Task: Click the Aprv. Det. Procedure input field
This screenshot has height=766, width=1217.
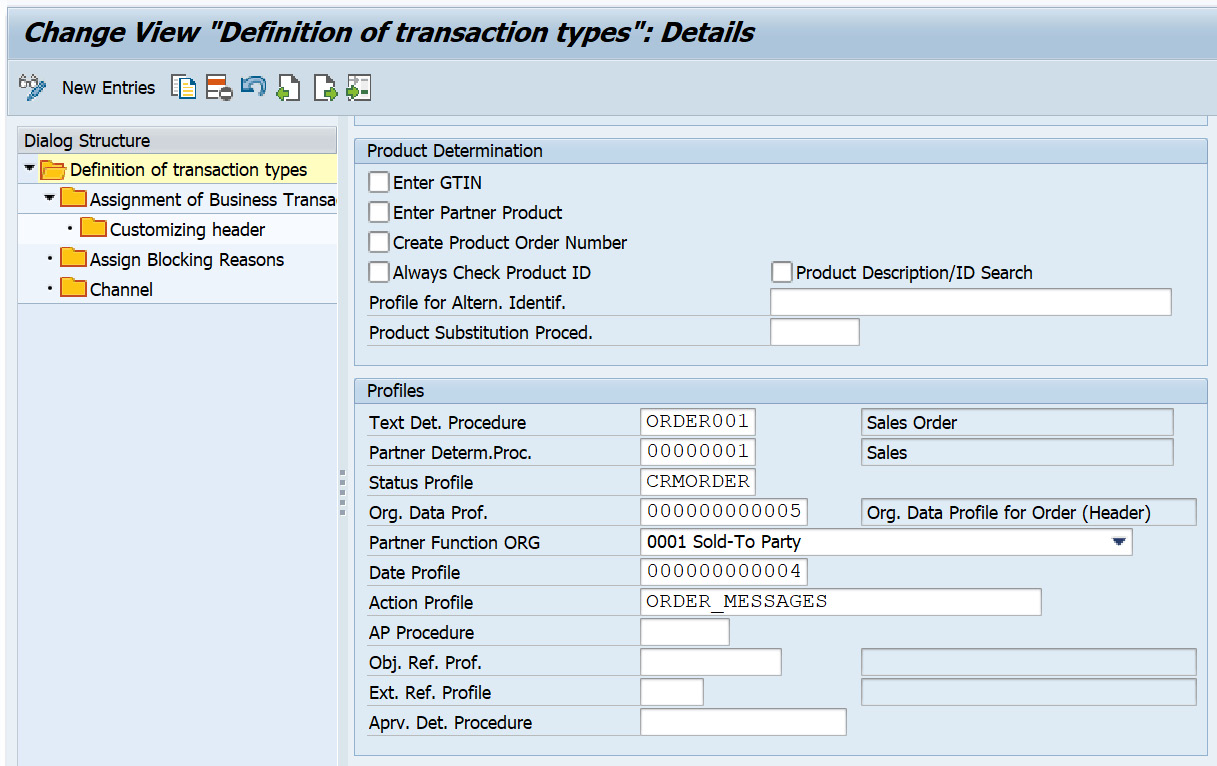Action: tap(743, 722)
